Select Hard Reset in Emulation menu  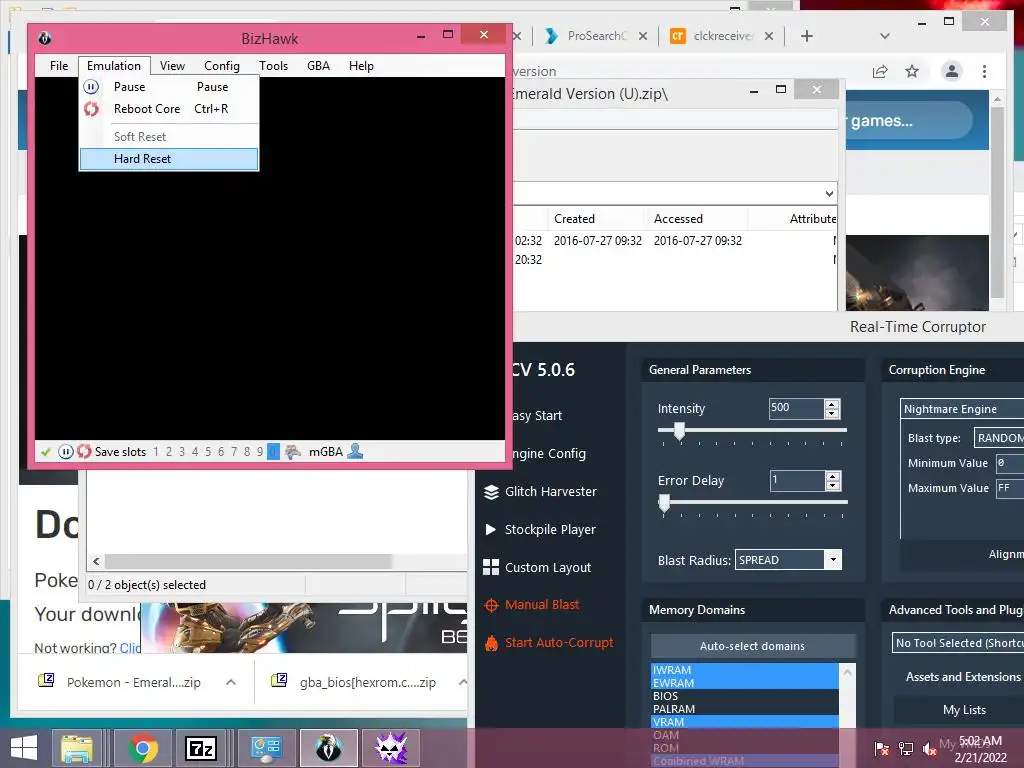168,159
